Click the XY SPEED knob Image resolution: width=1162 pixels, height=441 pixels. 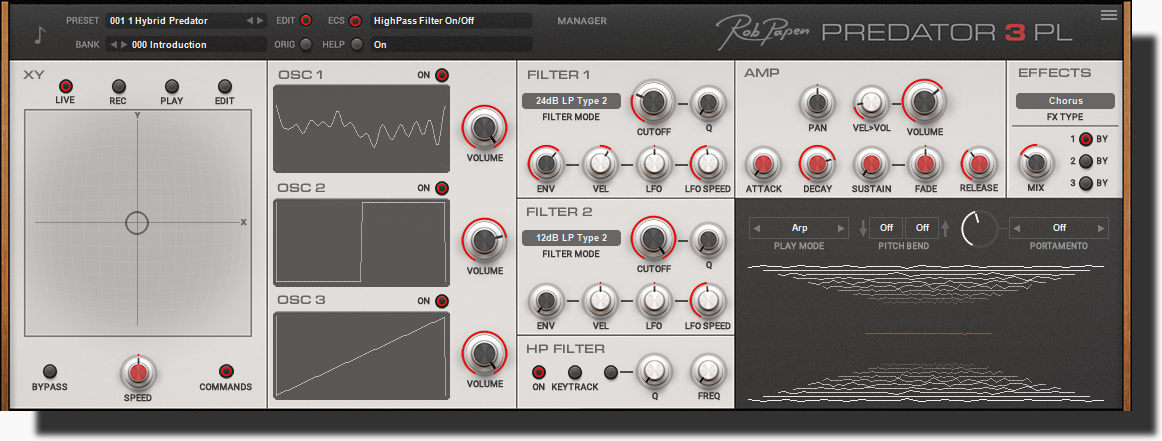point(137,373)
